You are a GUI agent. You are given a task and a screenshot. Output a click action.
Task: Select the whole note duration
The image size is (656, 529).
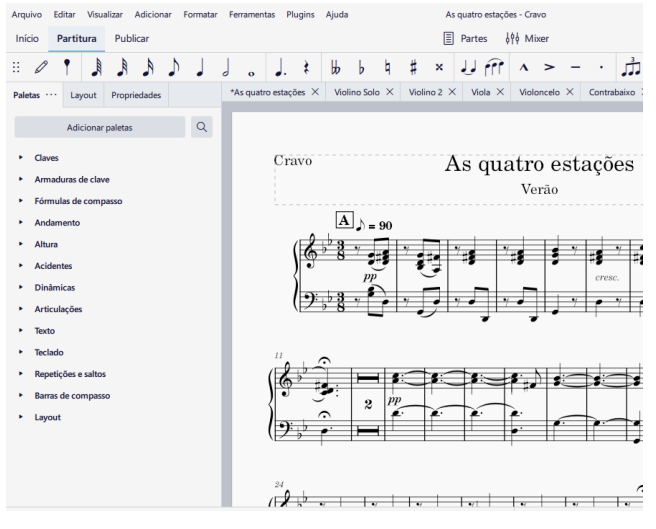(251, 74)
